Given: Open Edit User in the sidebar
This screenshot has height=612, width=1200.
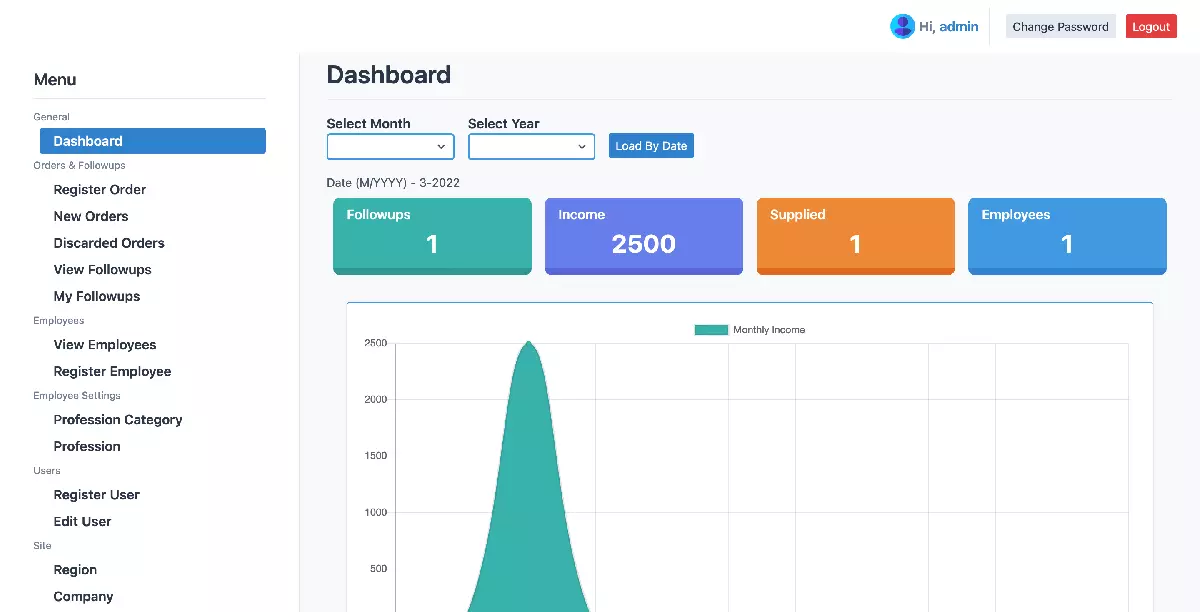Looking at the screenshot, I should tap(82, 521).
